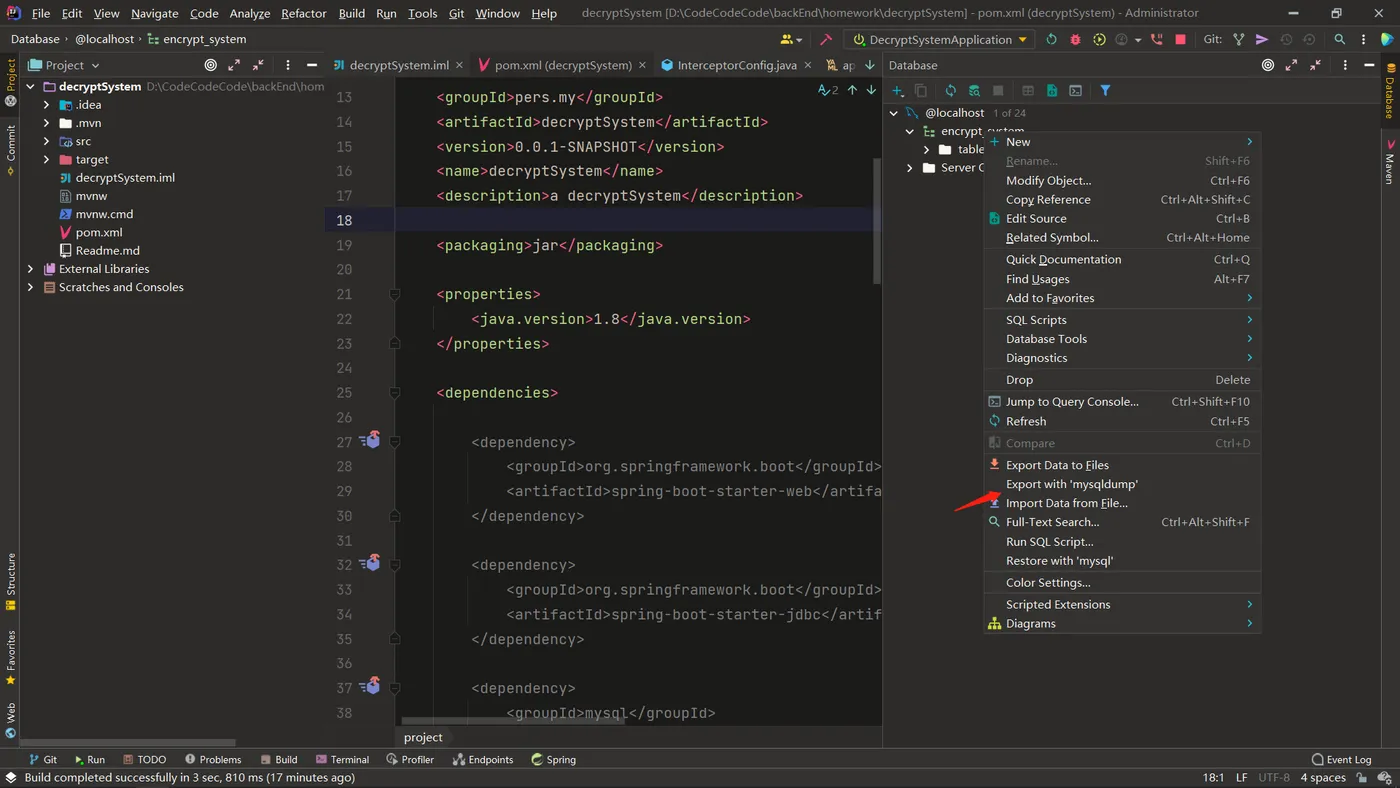Select mvnw.cmd in project tree
This screenshot has width=1400, height=788.
[x=104, y=214]
